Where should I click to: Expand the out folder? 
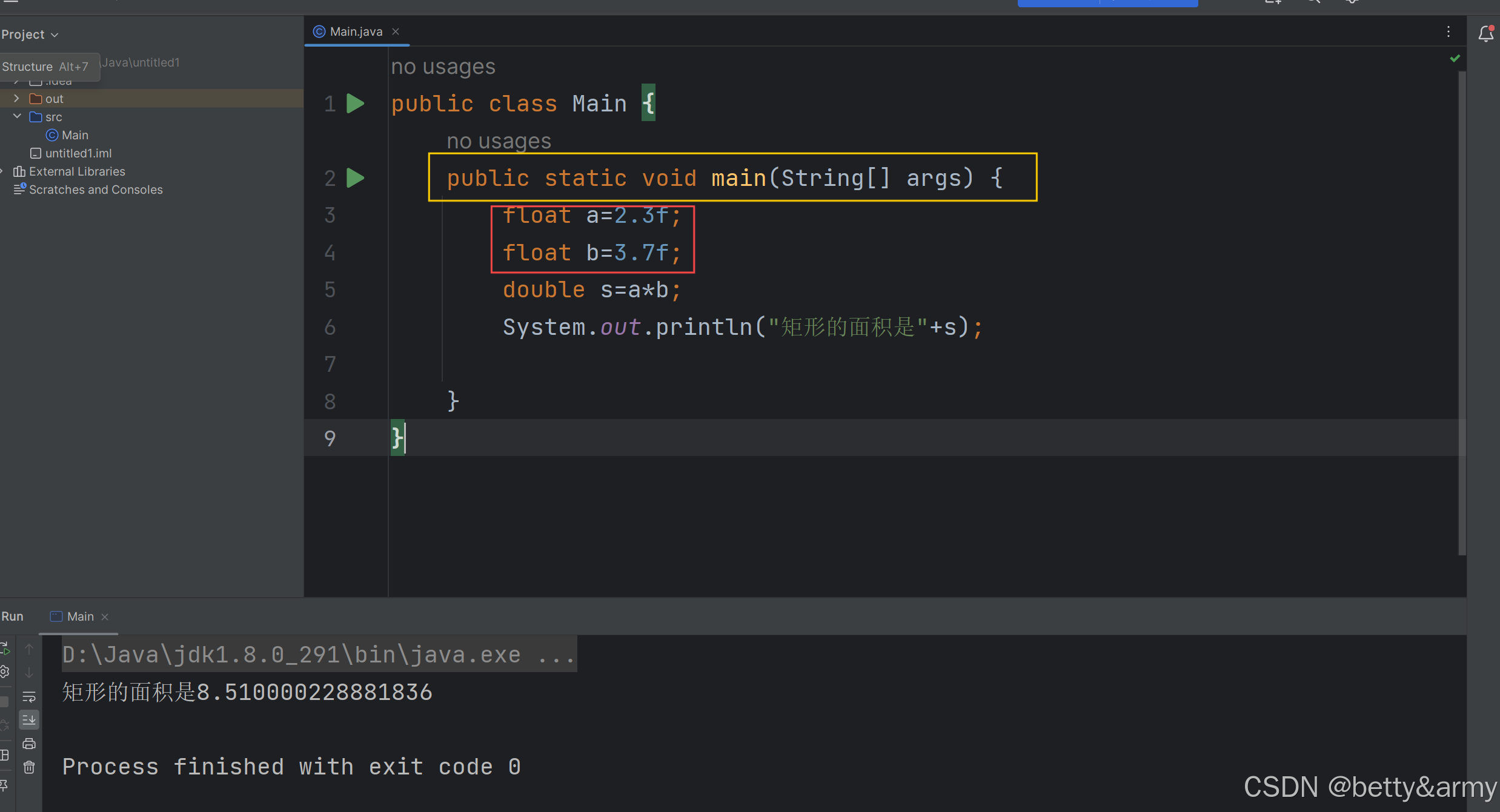16,98
